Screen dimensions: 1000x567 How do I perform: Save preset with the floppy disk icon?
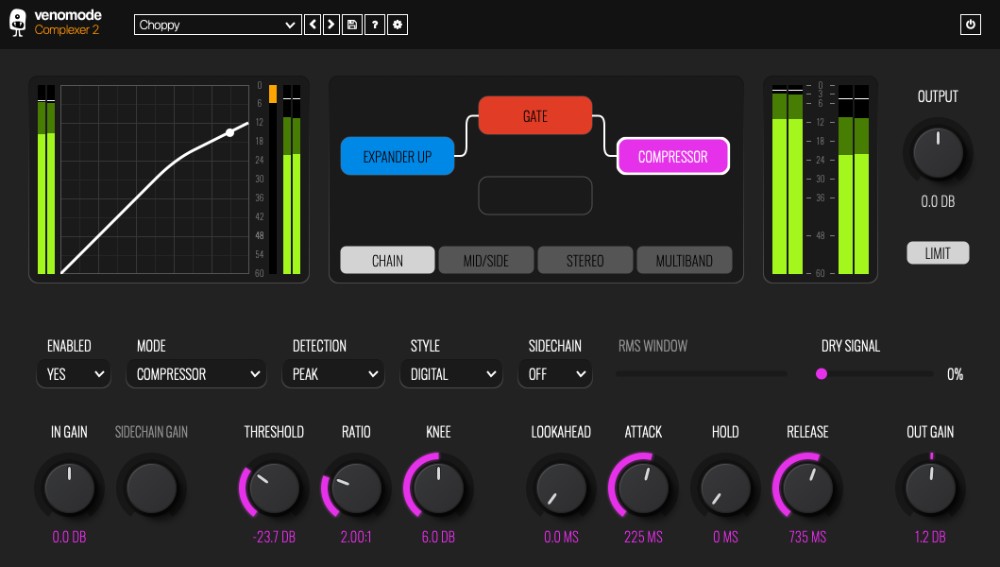point(352,25)
